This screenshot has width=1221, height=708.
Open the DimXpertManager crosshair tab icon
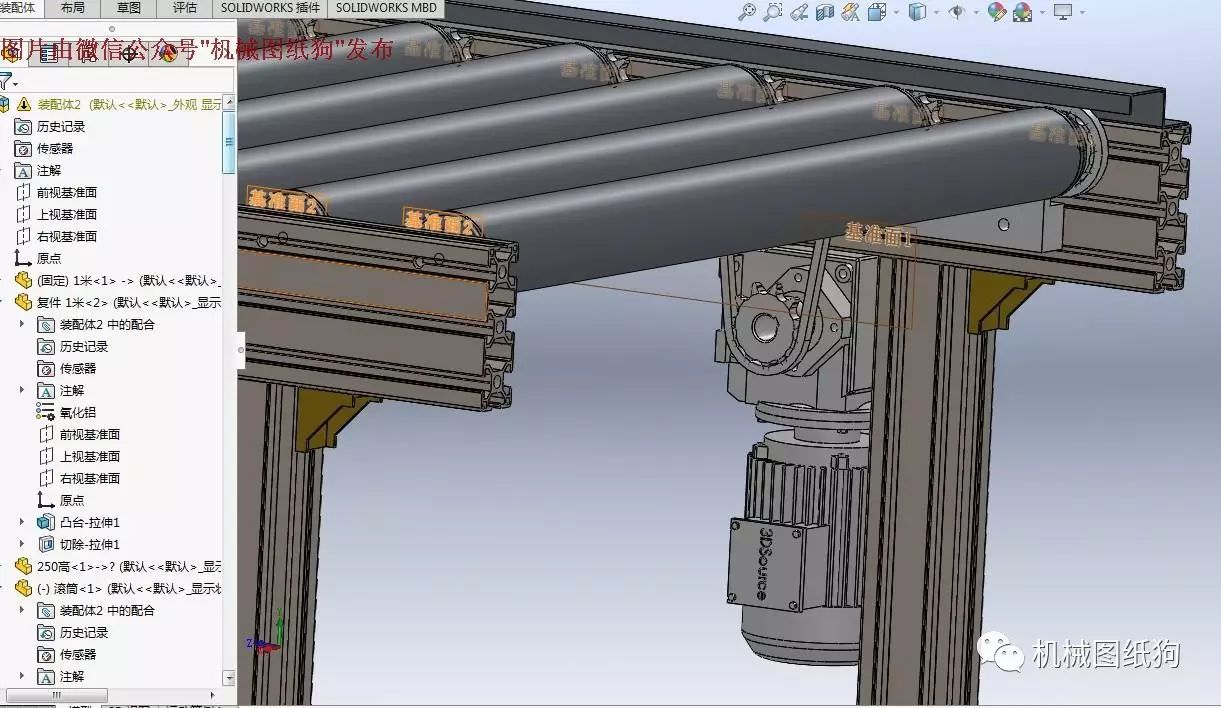coord(129,53)
